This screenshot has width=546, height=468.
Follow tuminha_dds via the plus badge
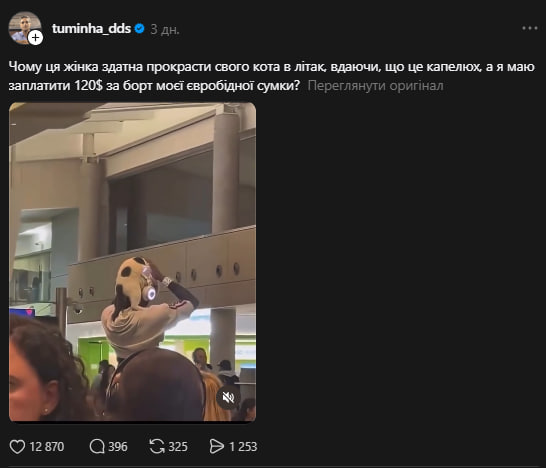[35, 37]
